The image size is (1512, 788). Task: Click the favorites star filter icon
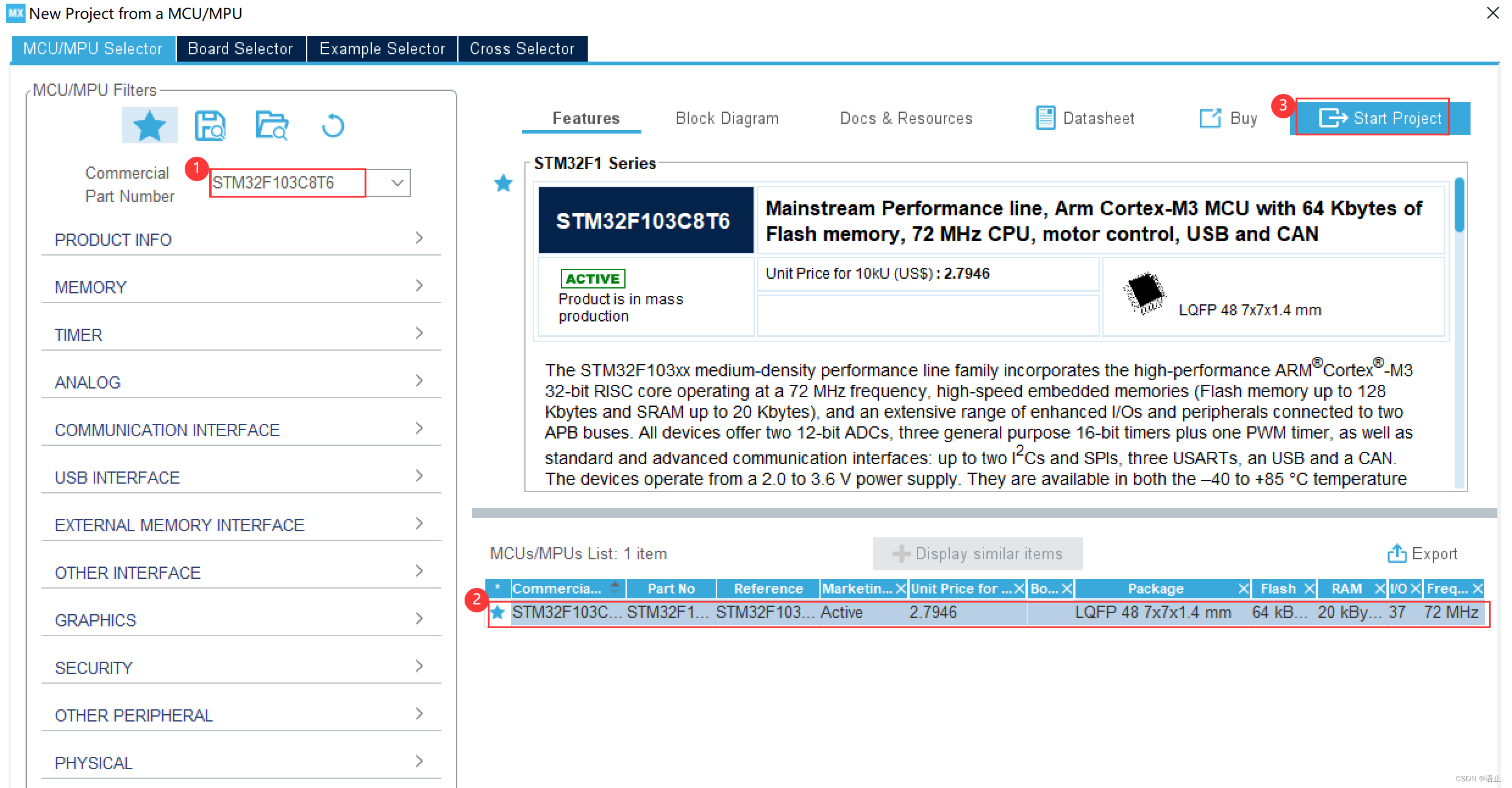tap(149, 126)
